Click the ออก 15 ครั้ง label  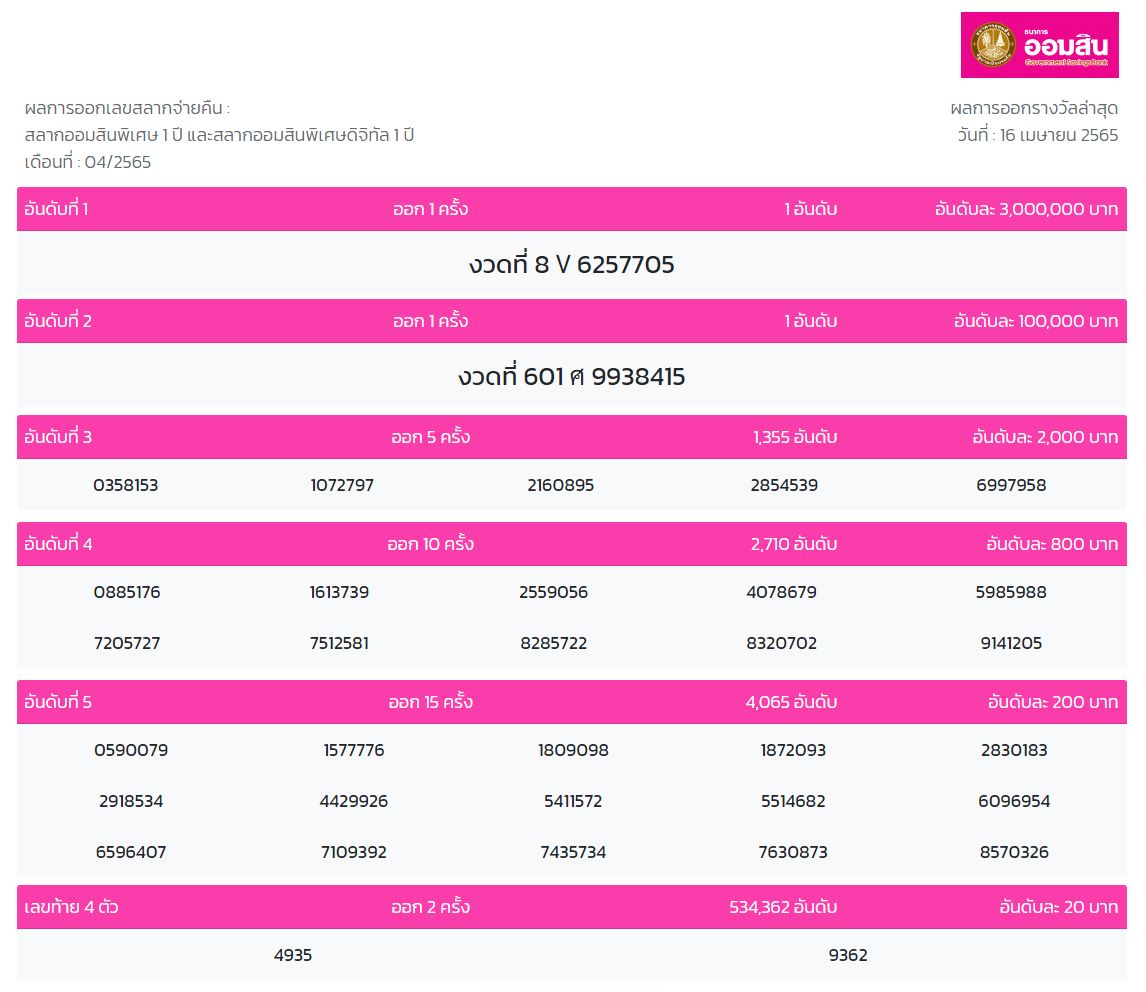430,702
